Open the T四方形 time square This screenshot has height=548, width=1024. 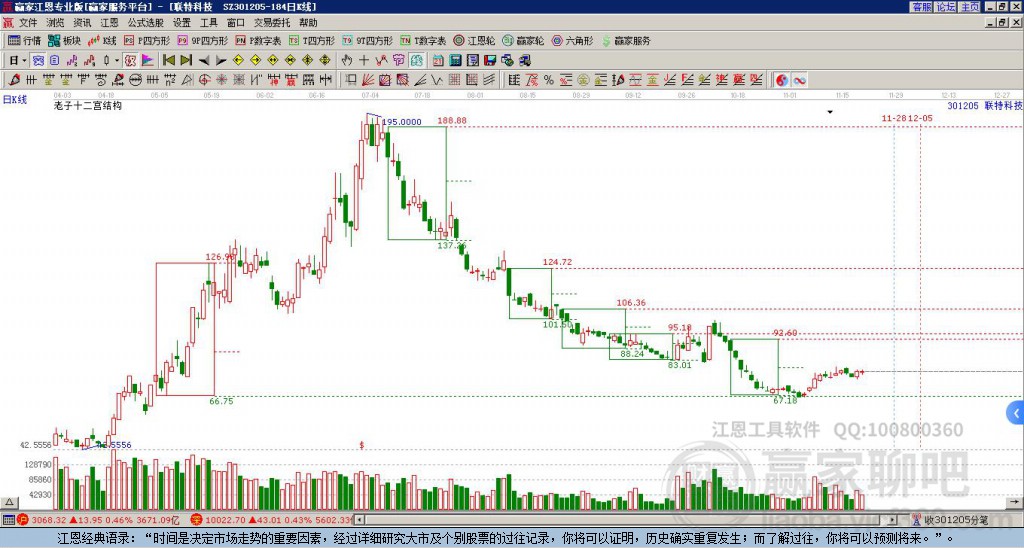point(312,40)
